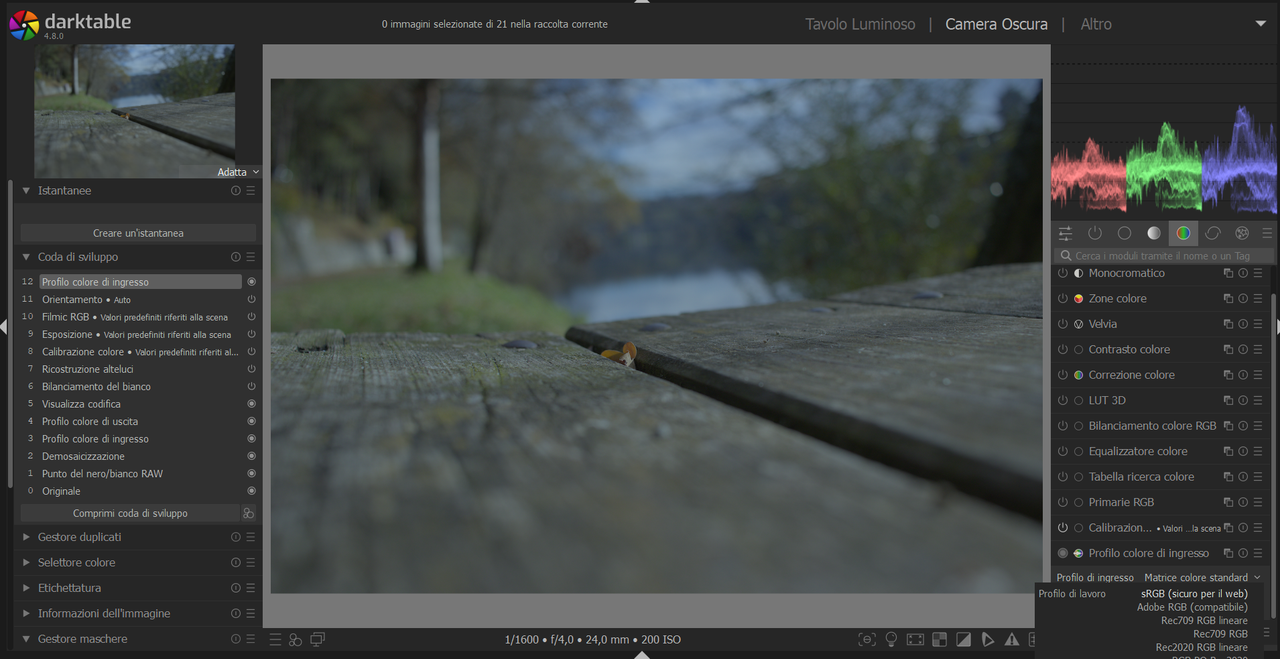Enable the Correzione colore module
1280x659 pixels.
point(1063,375)
